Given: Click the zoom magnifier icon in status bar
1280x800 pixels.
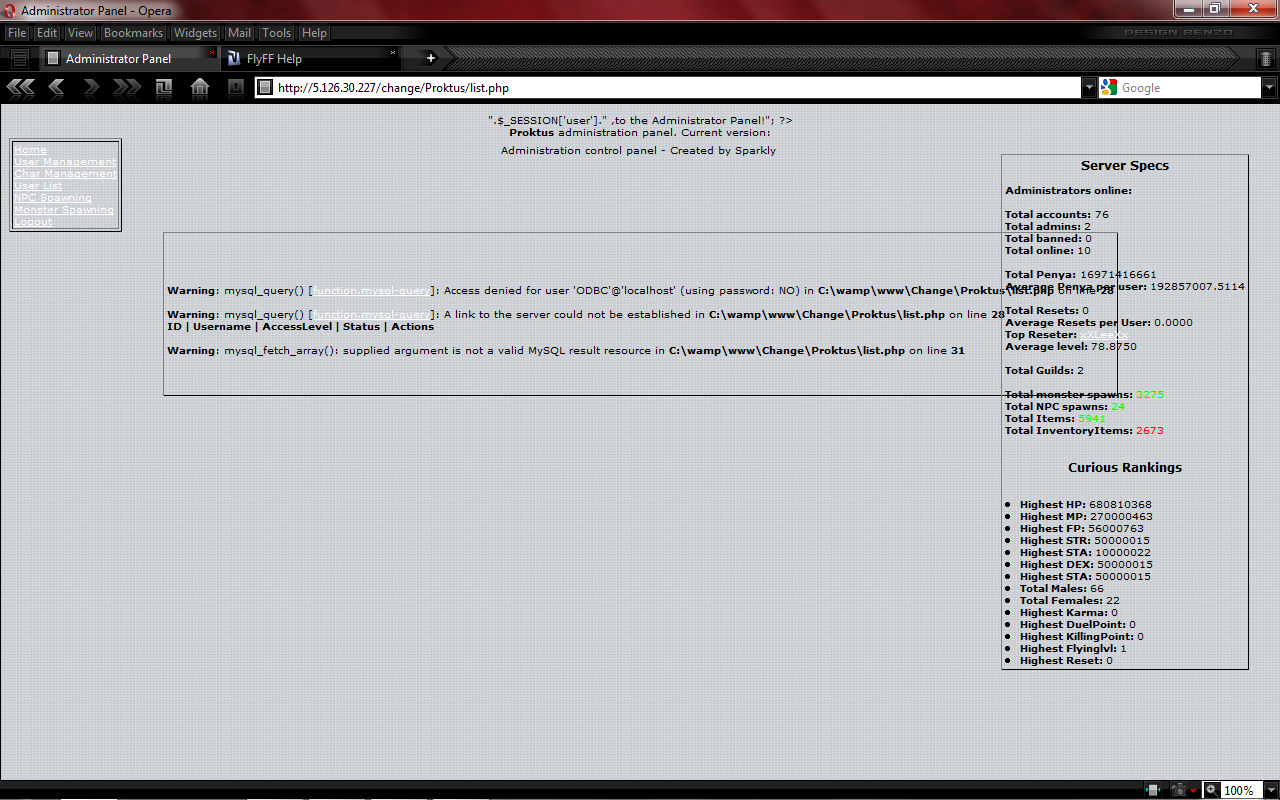Looking at the screenshot, I should (1210, 790).
